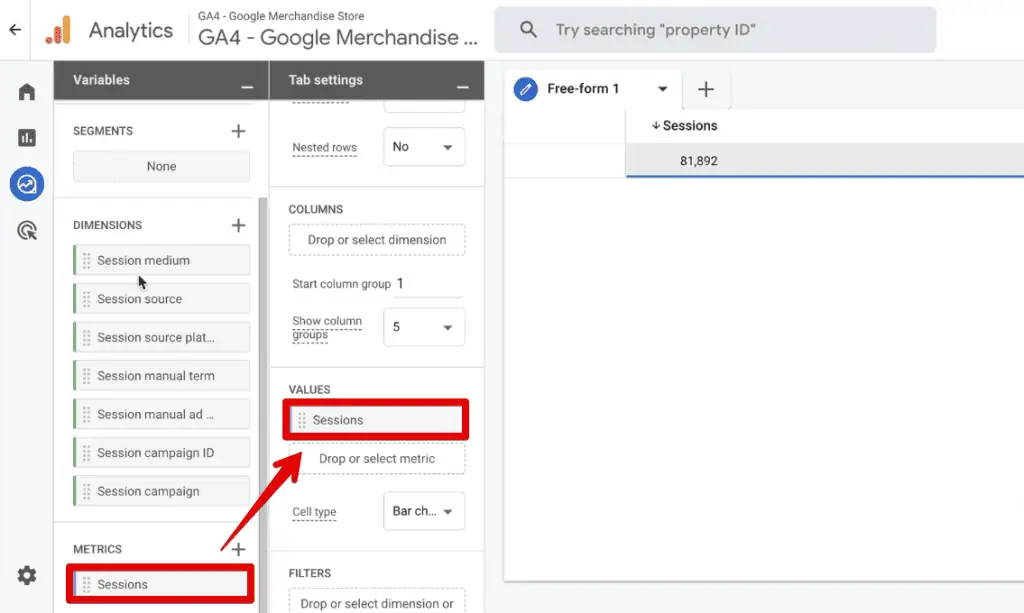Add a new metric with the plus button

(x=239, y=548)
